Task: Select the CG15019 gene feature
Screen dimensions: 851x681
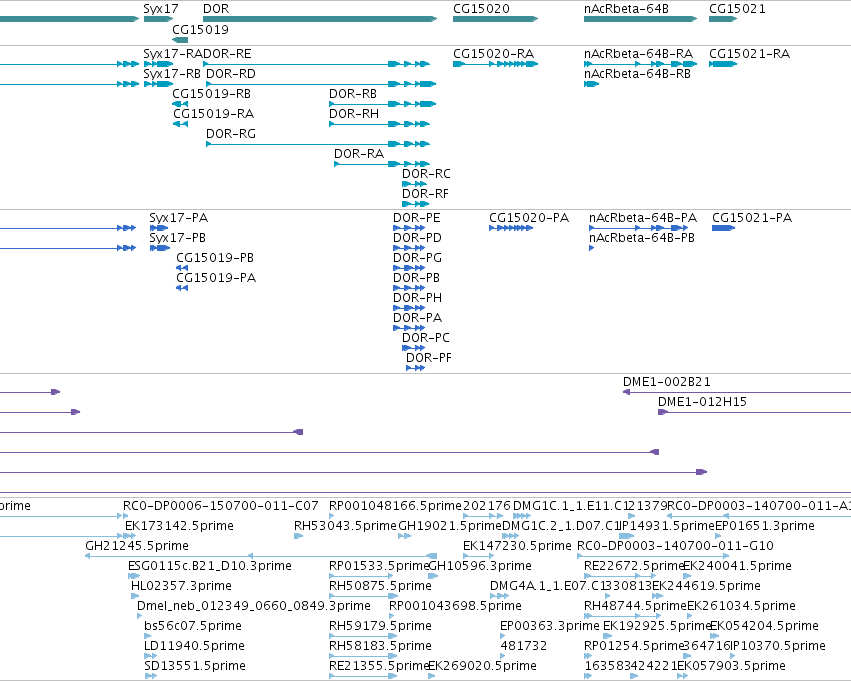Action: [180, 40]
